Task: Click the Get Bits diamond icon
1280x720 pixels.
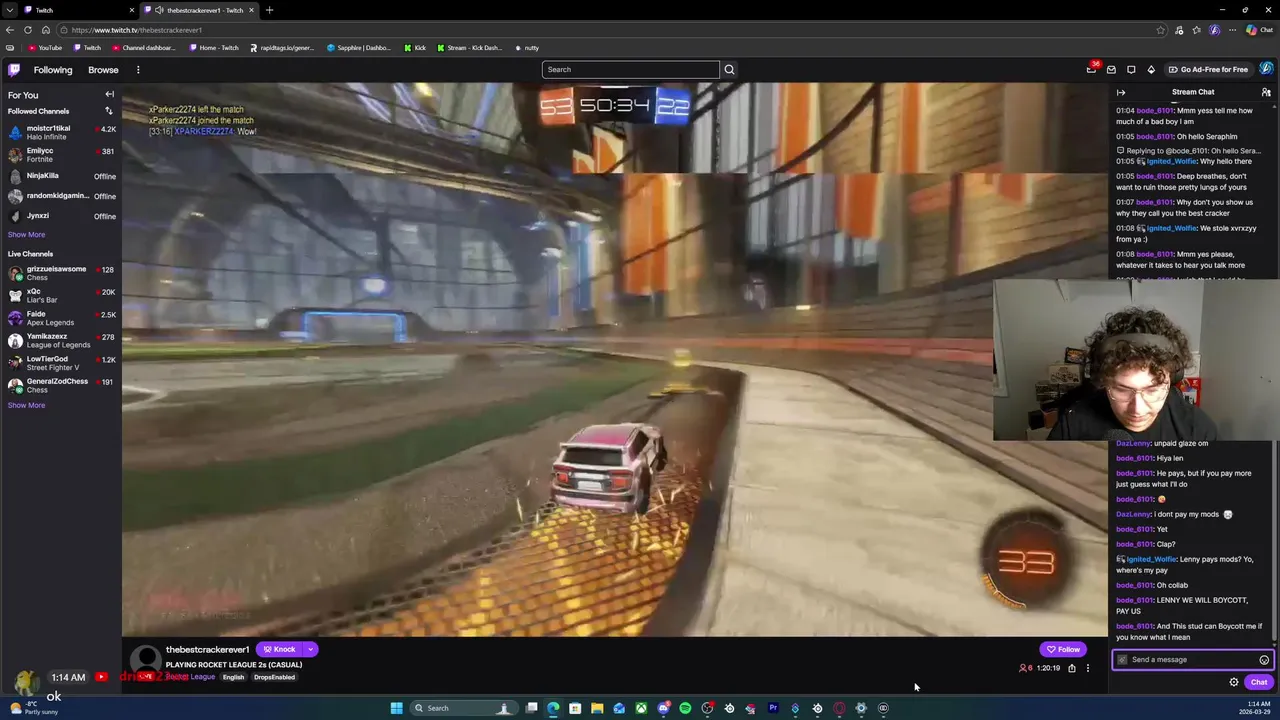Action: pyautogui.click(x=1151, y=69)
